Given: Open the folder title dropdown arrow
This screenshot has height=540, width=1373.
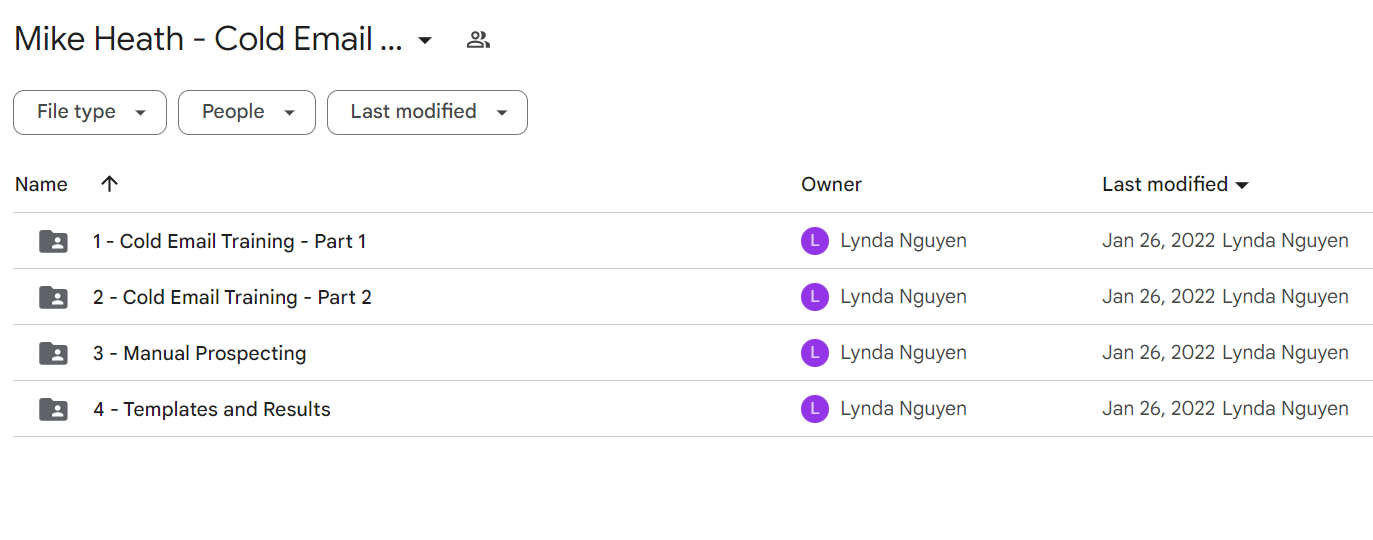Looking at the screenshot, I should tap(425, 40).
